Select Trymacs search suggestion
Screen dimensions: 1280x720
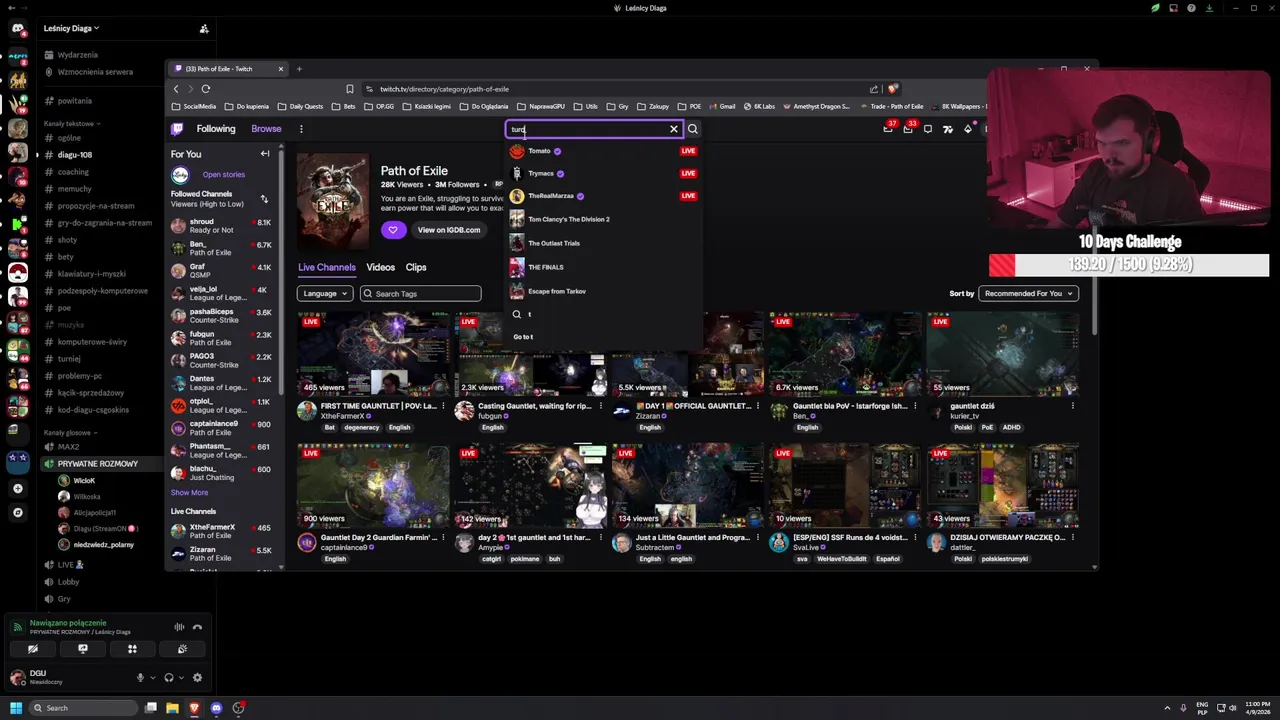604,173
